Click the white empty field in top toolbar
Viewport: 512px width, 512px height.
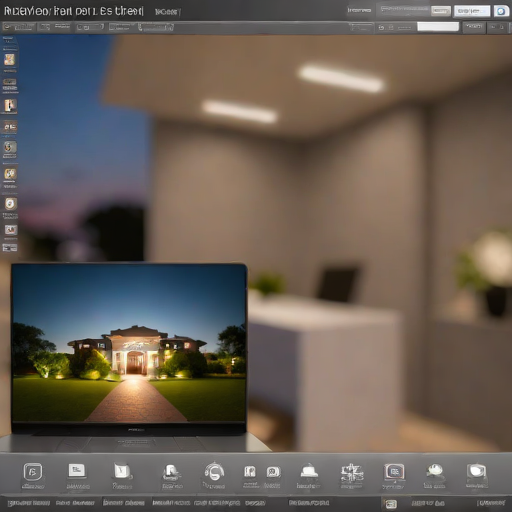(438, 27)
